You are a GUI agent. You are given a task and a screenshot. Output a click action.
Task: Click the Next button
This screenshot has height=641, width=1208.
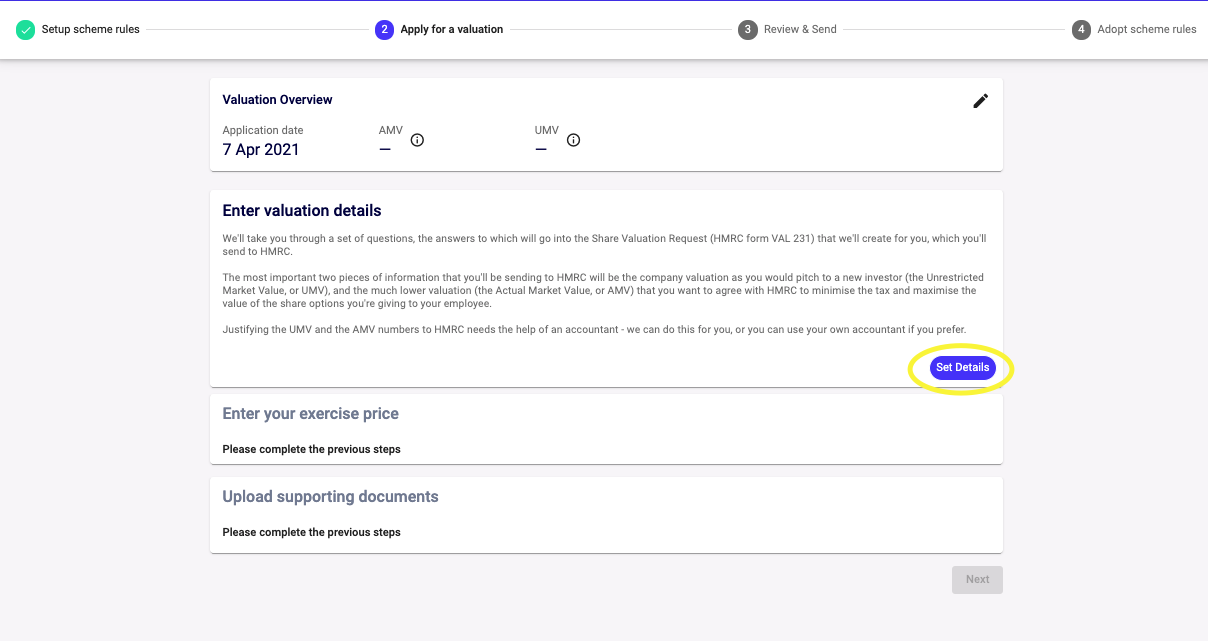(x=978, y=580)
